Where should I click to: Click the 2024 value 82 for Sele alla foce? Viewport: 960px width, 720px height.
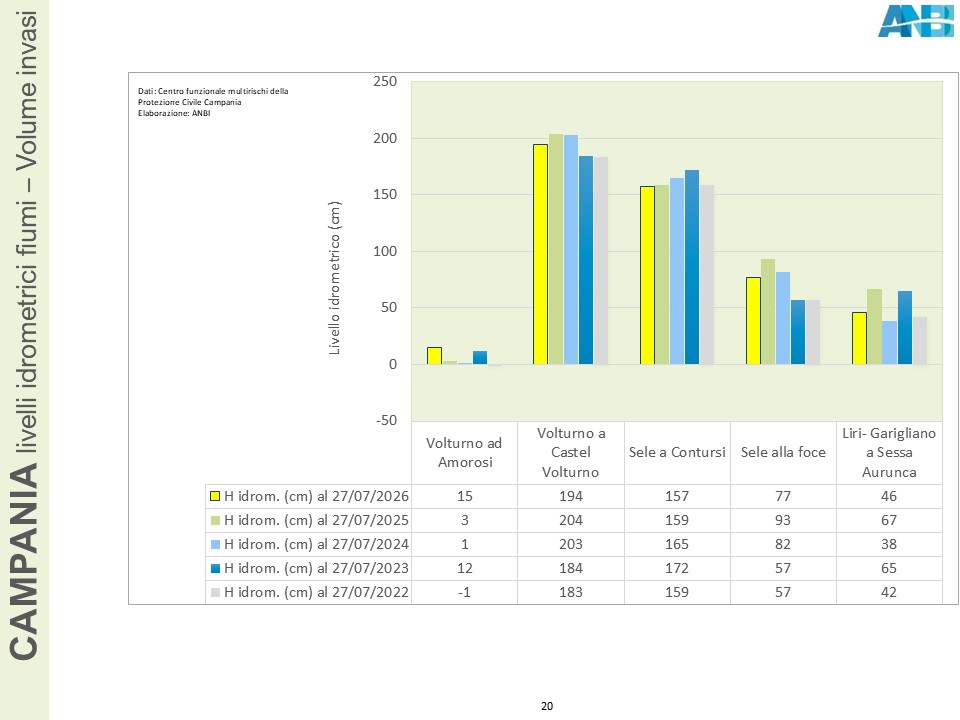[783, 544]
